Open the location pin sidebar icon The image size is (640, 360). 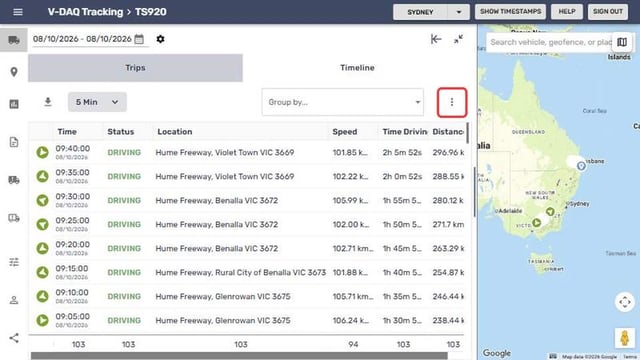(x=14, y=72)
